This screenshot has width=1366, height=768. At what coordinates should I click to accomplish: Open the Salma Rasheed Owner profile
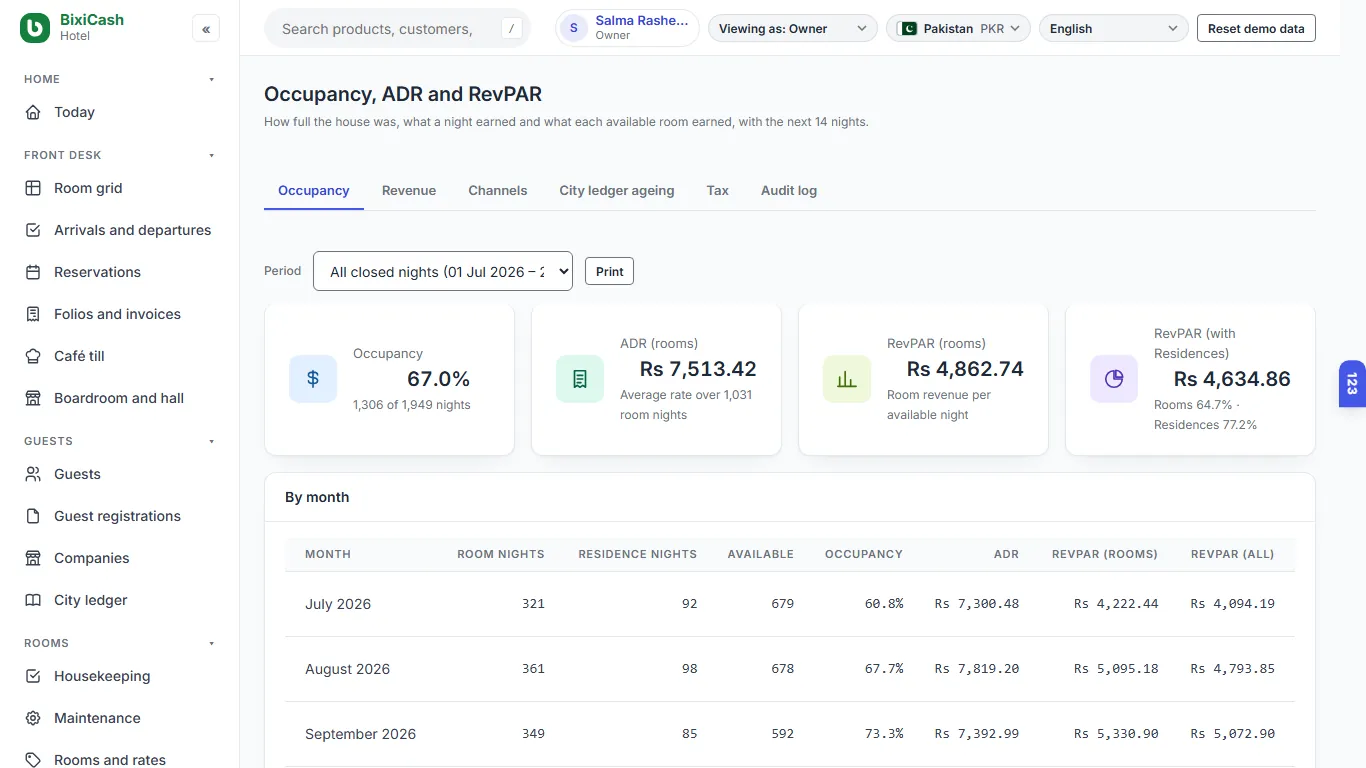pyautogui.click(x=627, y=28)
